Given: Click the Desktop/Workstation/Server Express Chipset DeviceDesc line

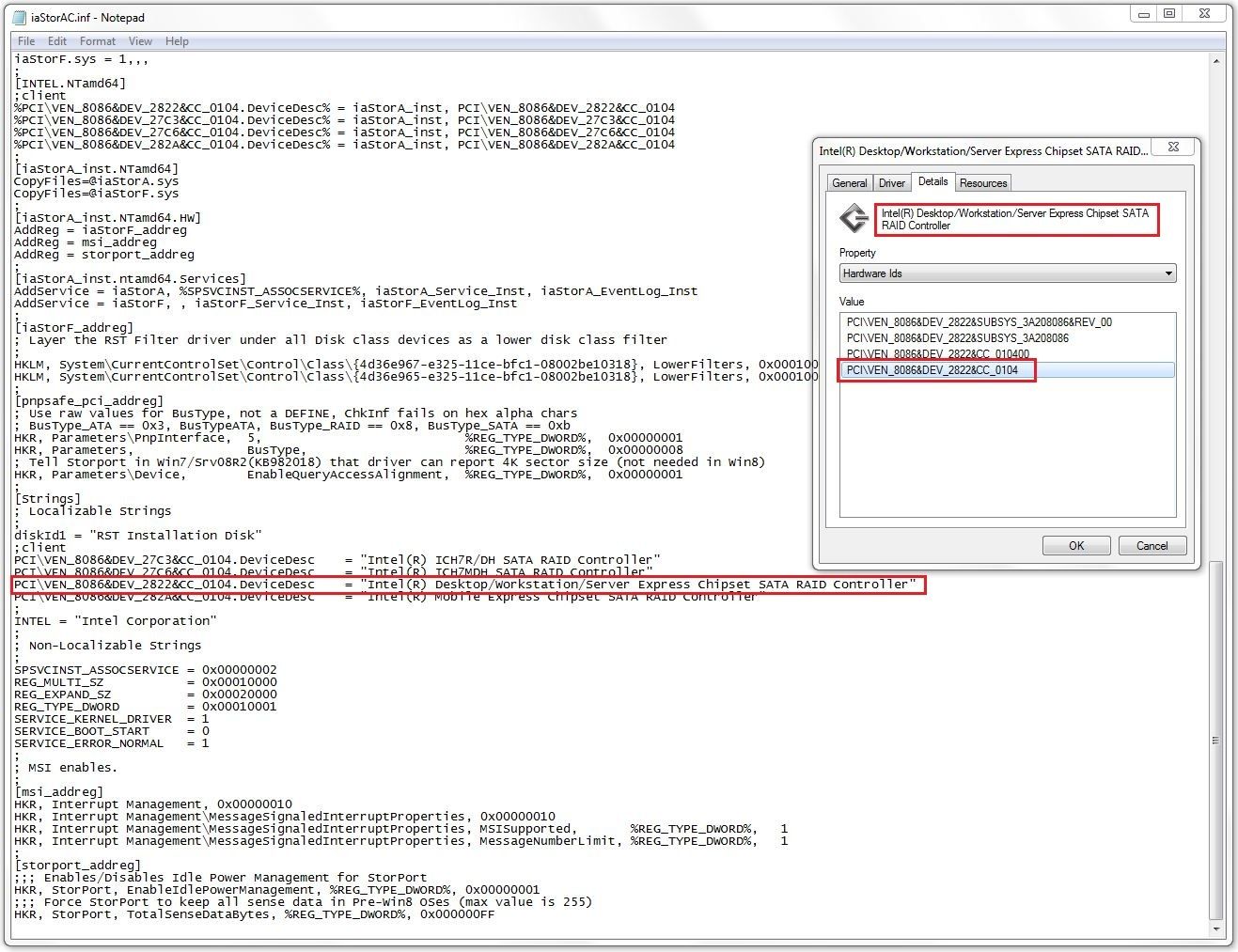Looking at the screenshot, I should [x=464, y=585].
